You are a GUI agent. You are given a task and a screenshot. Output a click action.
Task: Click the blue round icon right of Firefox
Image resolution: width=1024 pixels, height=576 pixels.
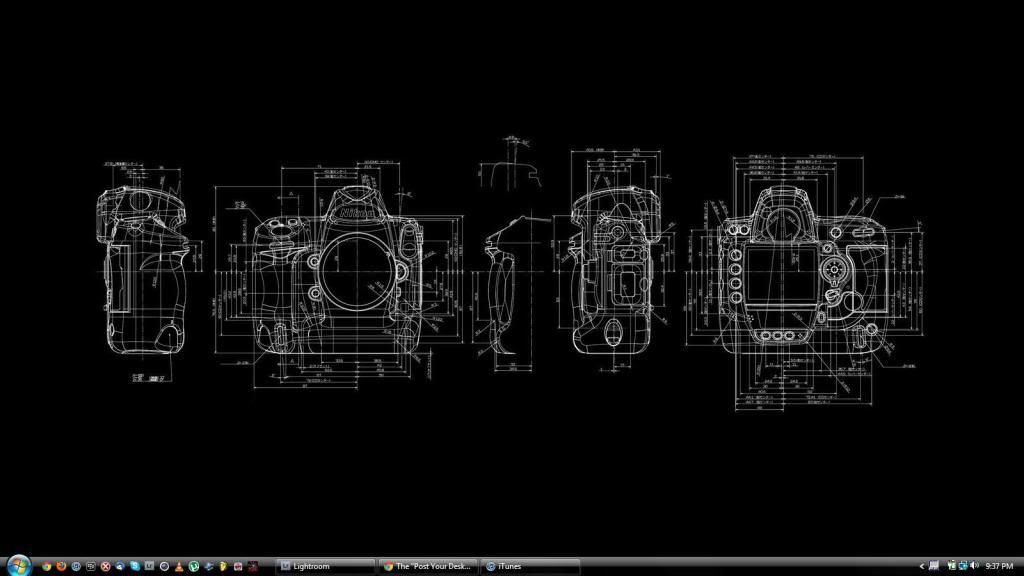tap(76, 566)
